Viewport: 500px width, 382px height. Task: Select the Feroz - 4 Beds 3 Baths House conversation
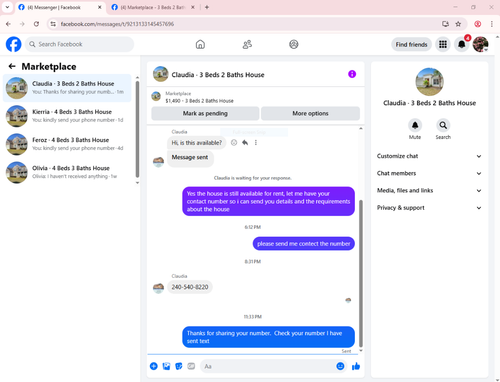[x=67, y=144]
